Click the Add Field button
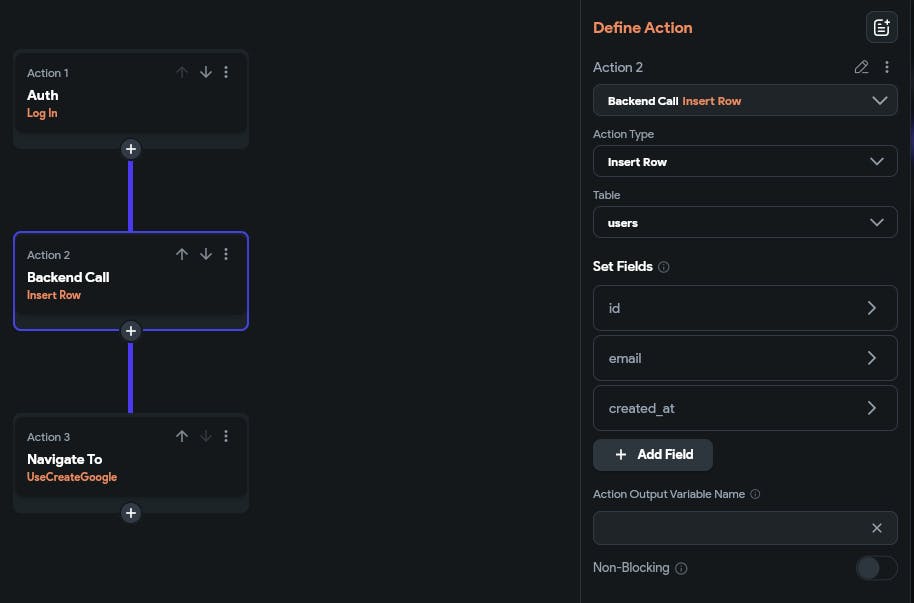This screenshot has width=914, height=603. click(x=653, y=454)
